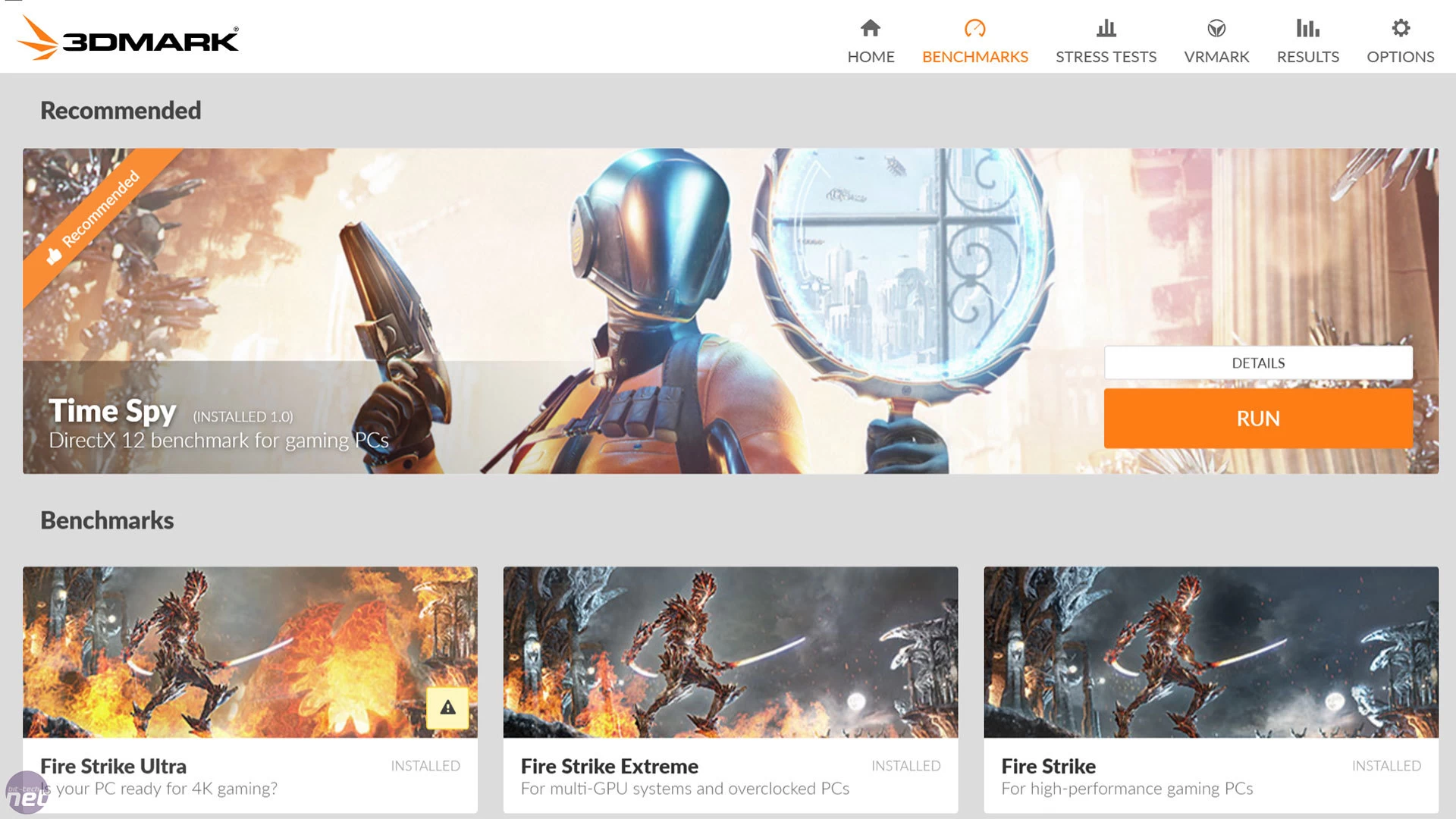This screenshot has width=1456, height=819.
Task: Click 'For high-performance gaming PCs' description
Action: point(1127,789)
